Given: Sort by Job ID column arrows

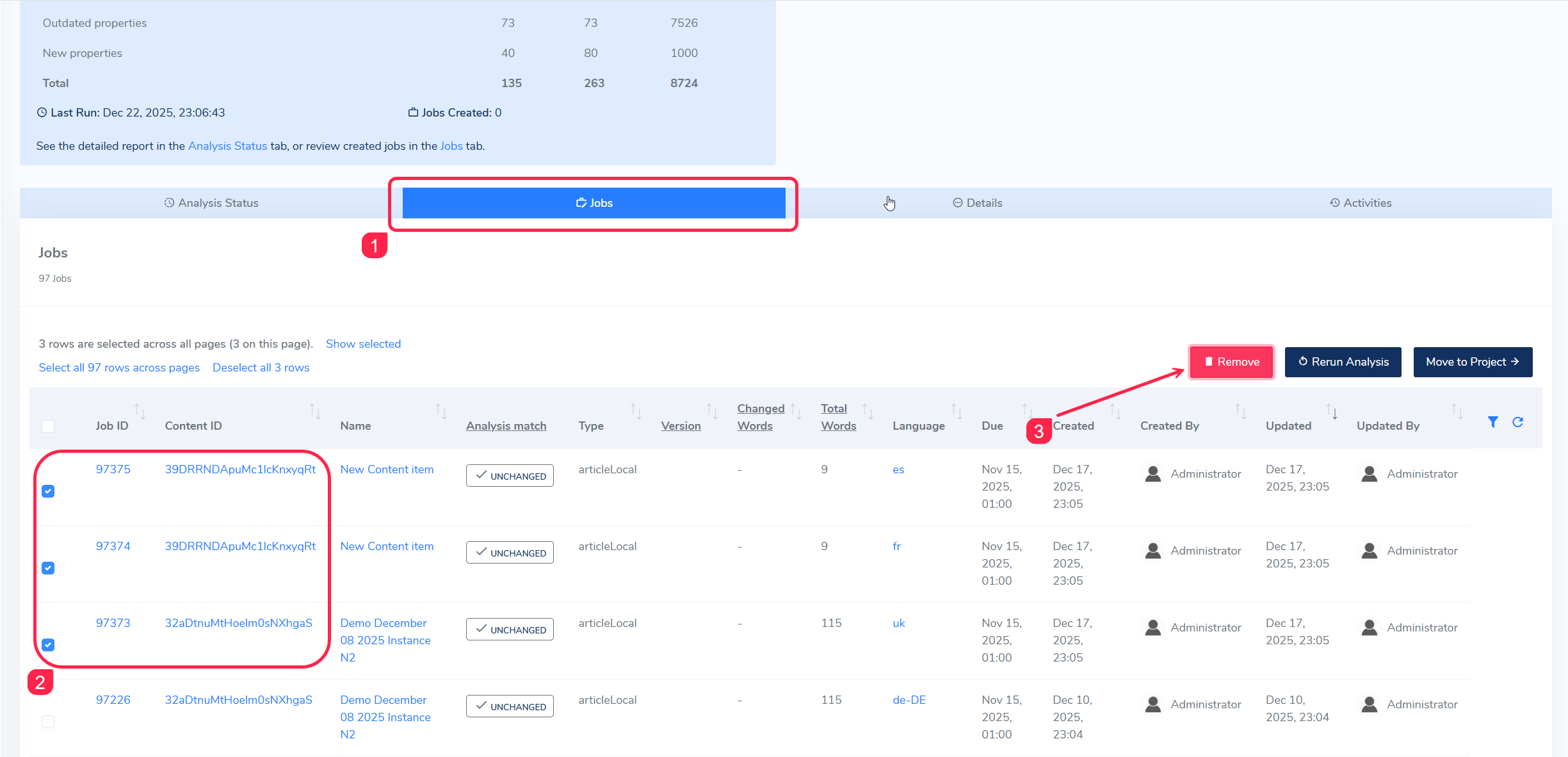Looking at the screenshot, I should tap(140, 411).
